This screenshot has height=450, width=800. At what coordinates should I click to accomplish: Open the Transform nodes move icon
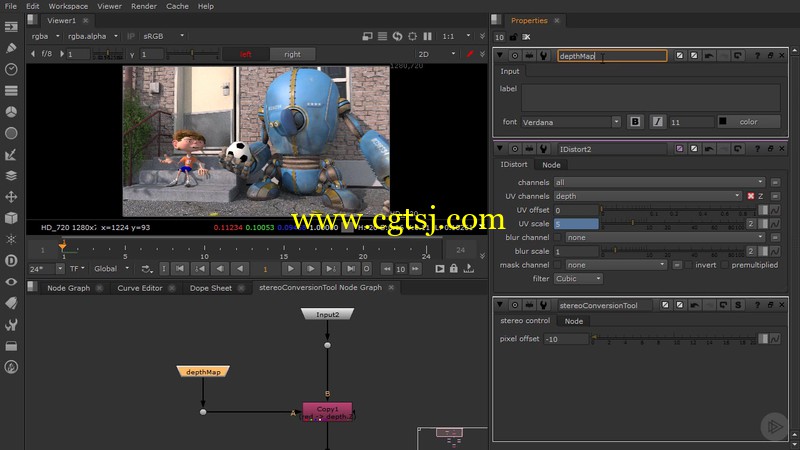11,197
